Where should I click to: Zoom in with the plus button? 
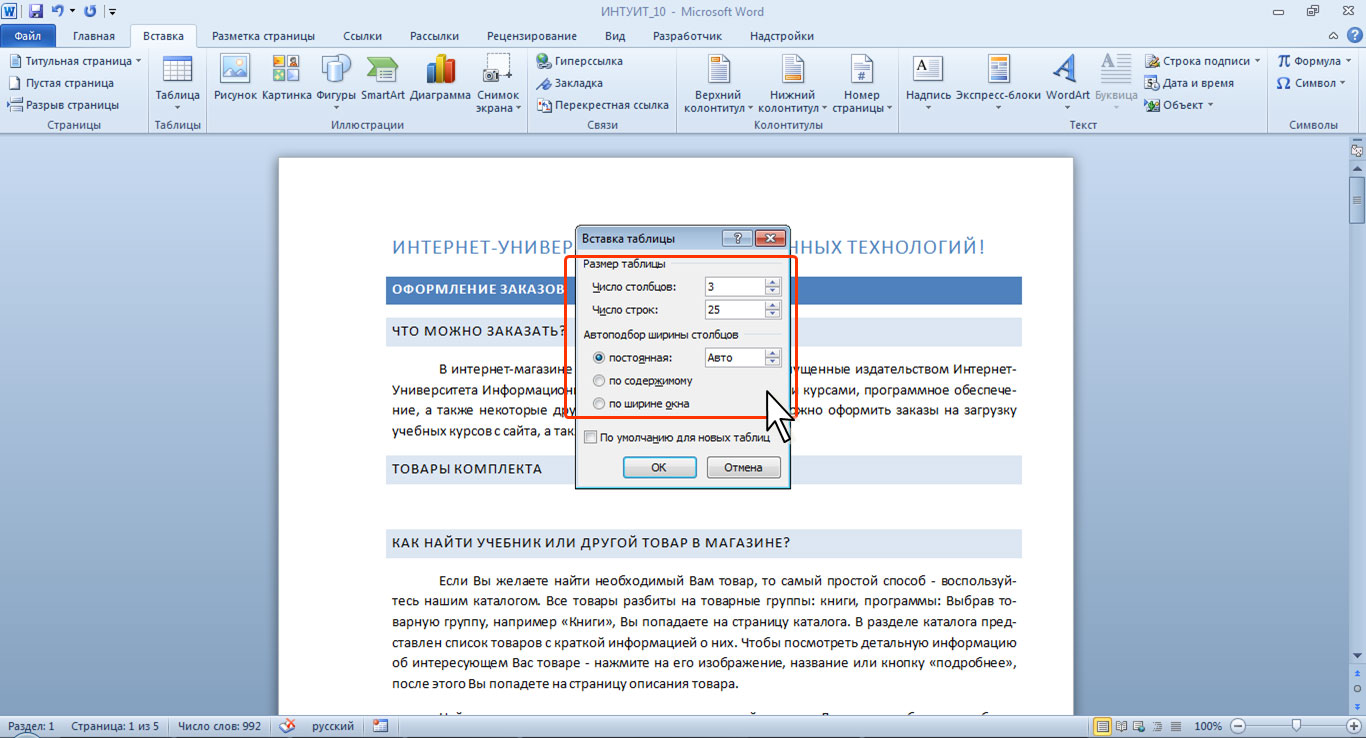(1353, 726)
